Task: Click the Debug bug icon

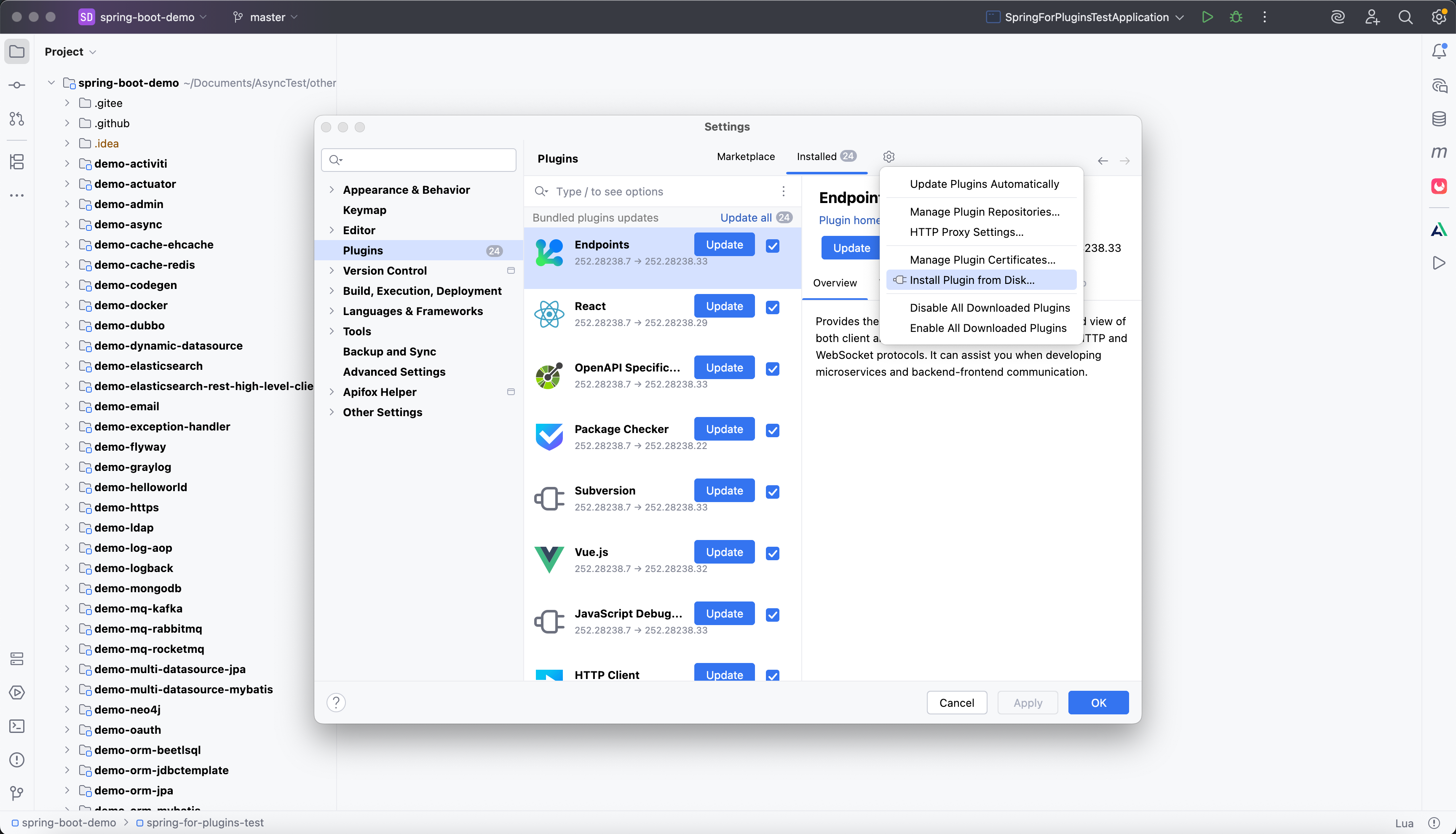Action: pyautogui.click(x=1236, y=17)
